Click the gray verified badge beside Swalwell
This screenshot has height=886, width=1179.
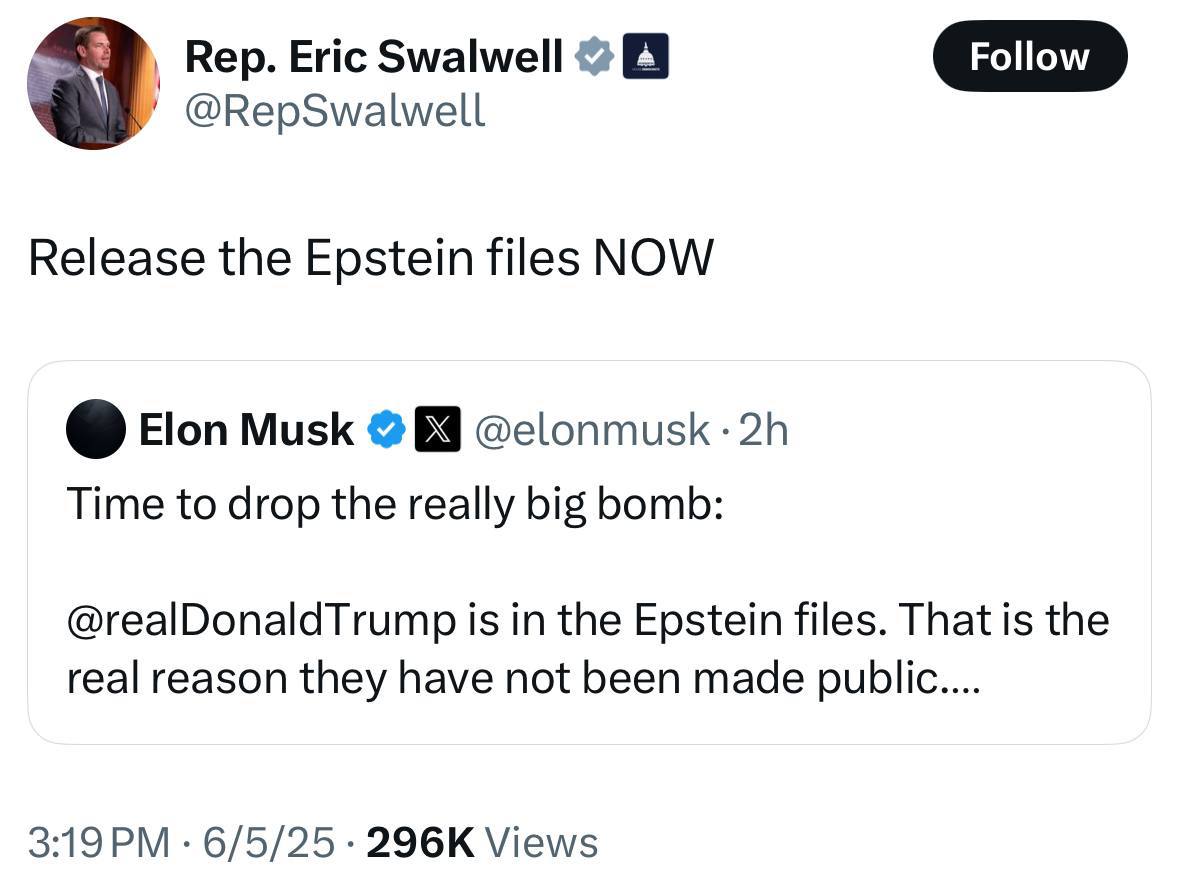point(594,57)
